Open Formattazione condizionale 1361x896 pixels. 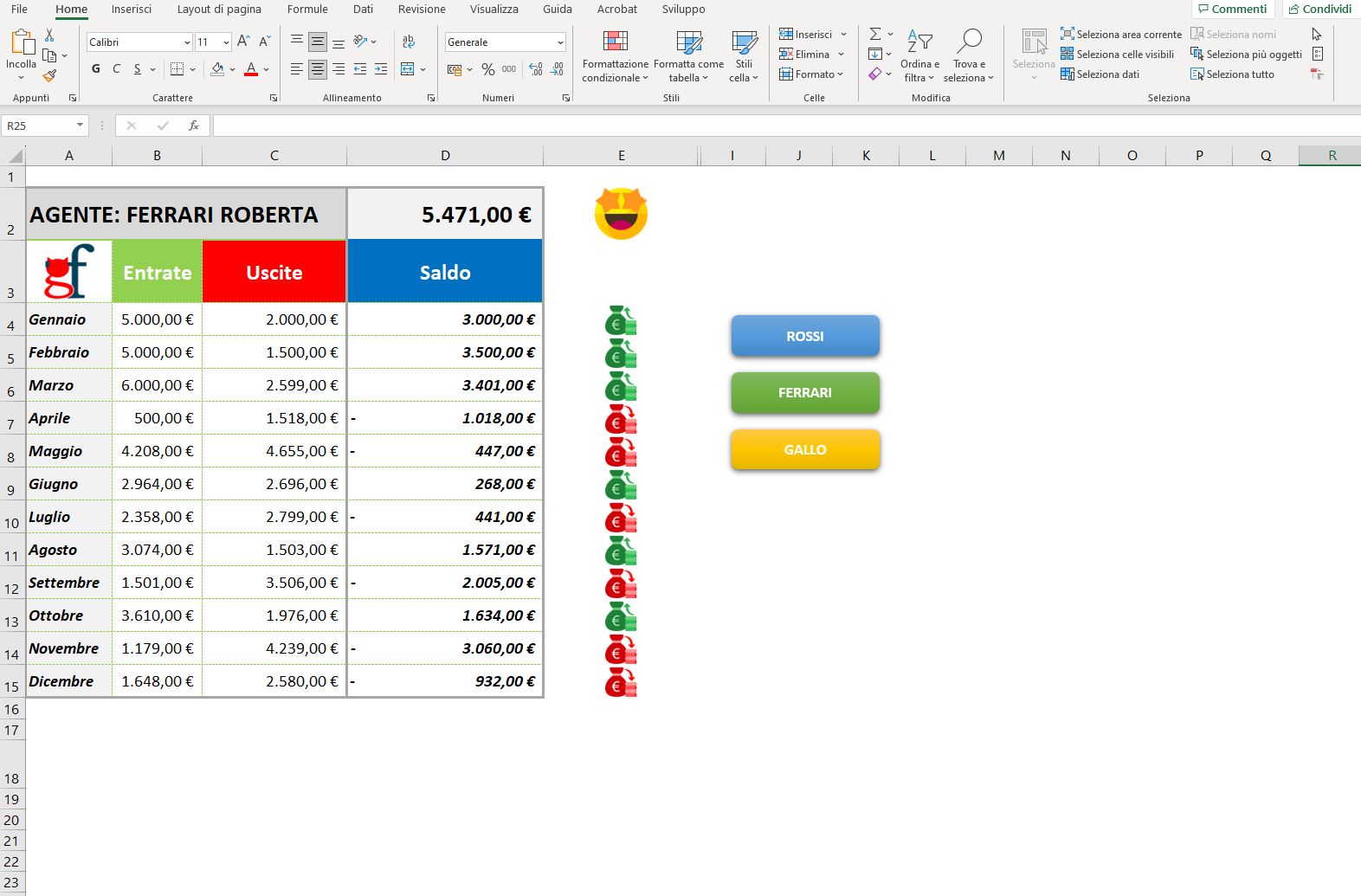pyautogui.click(x=615, y=55)
